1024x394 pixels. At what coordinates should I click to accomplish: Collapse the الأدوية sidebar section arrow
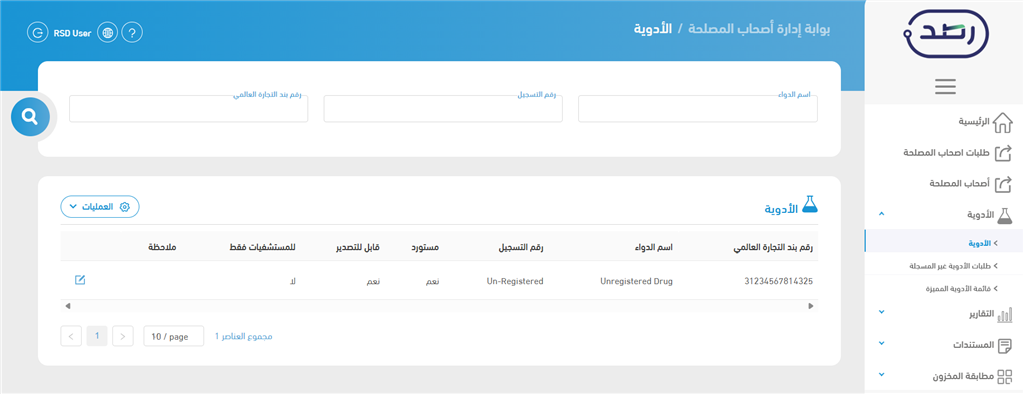tap(882, 214)
